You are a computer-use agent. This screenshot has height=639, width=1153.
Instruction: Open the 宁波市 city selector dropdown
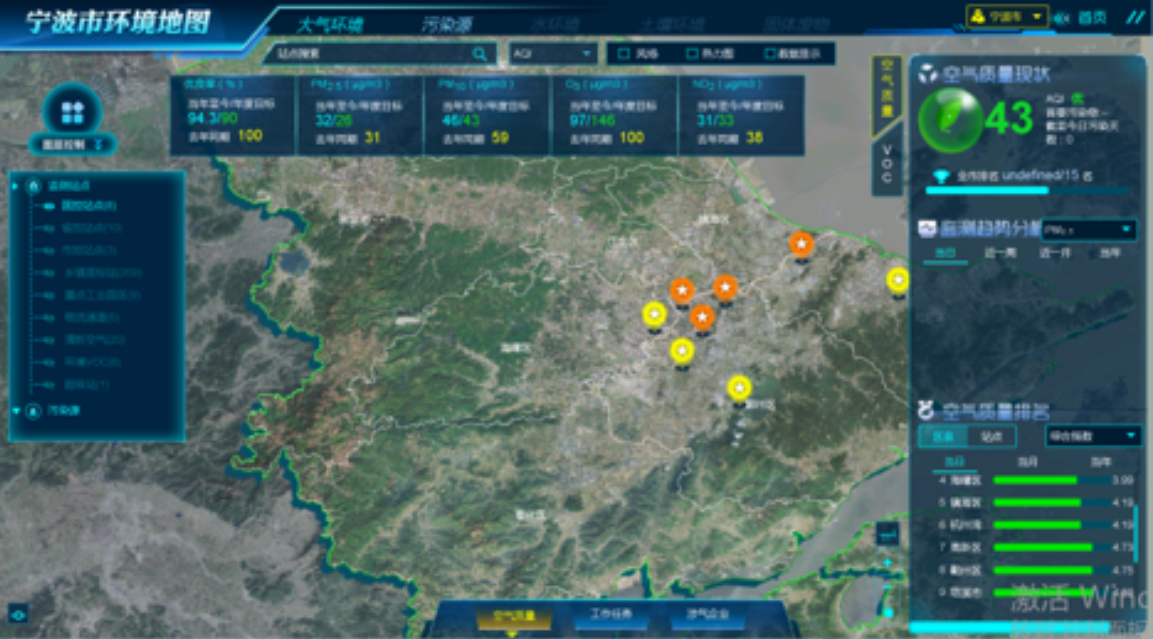pos(1006,17)
